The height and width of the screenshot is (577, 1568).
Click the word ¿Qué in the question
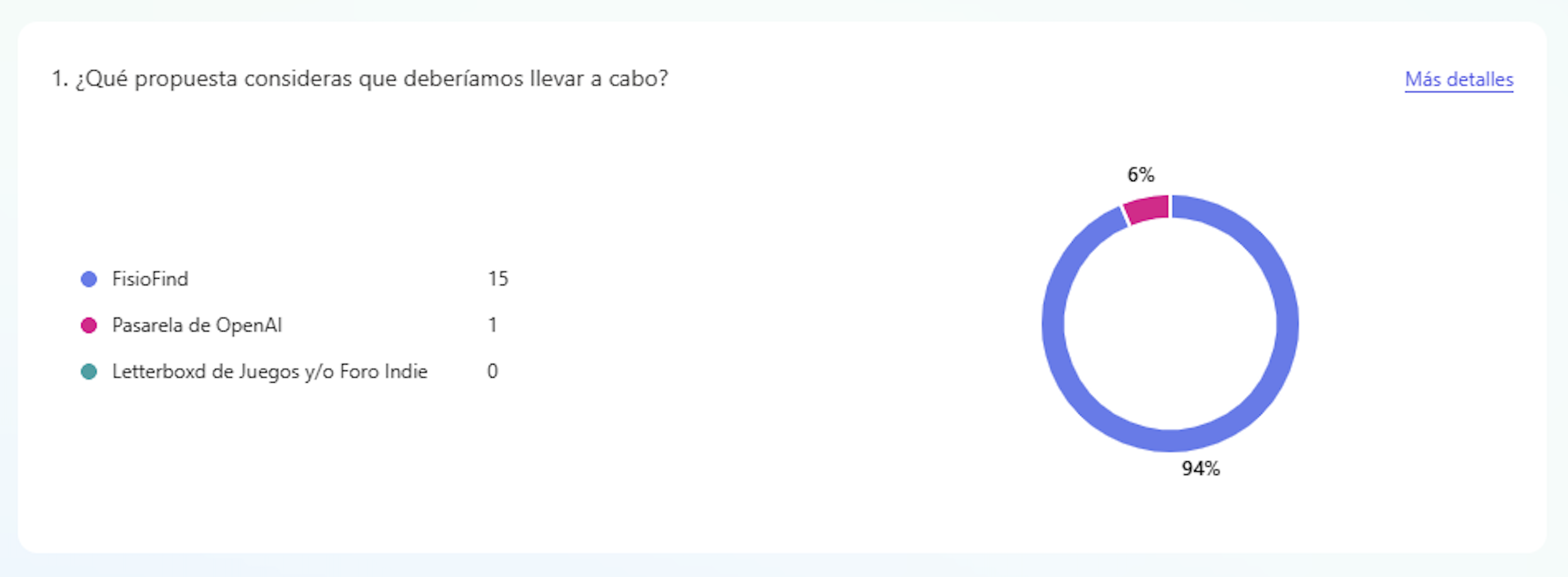click(x=101, y=79)
